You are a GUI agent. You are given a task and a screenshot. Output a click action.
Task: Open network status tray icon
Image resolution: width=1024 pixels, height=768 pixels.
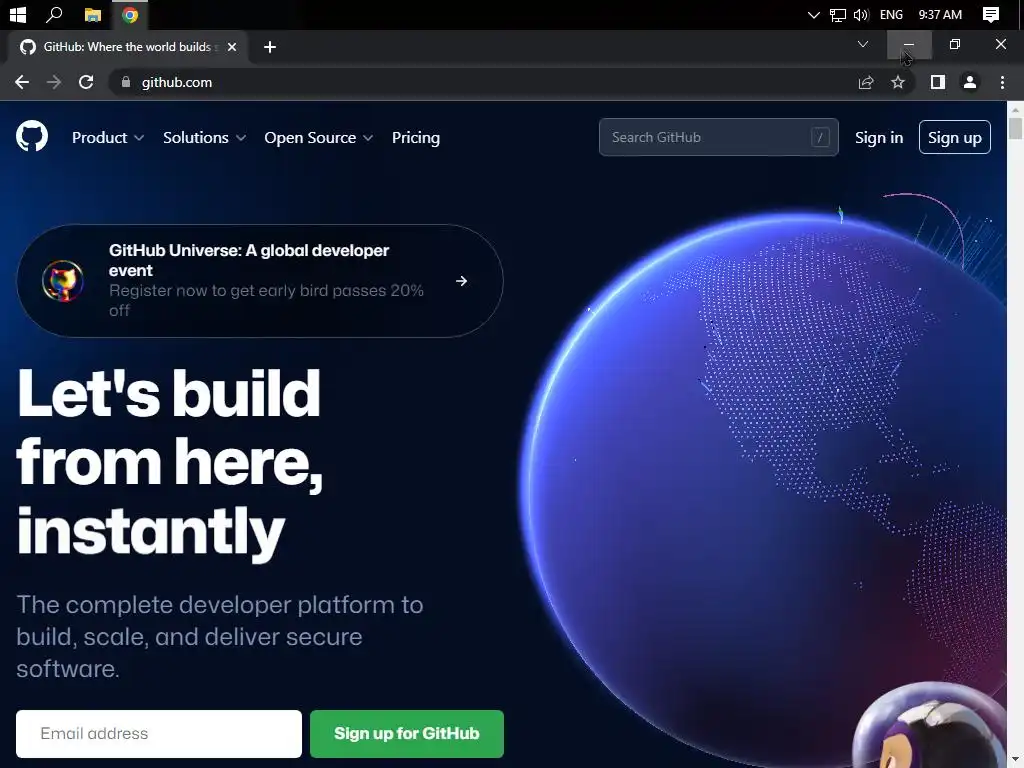coord(838,14)
